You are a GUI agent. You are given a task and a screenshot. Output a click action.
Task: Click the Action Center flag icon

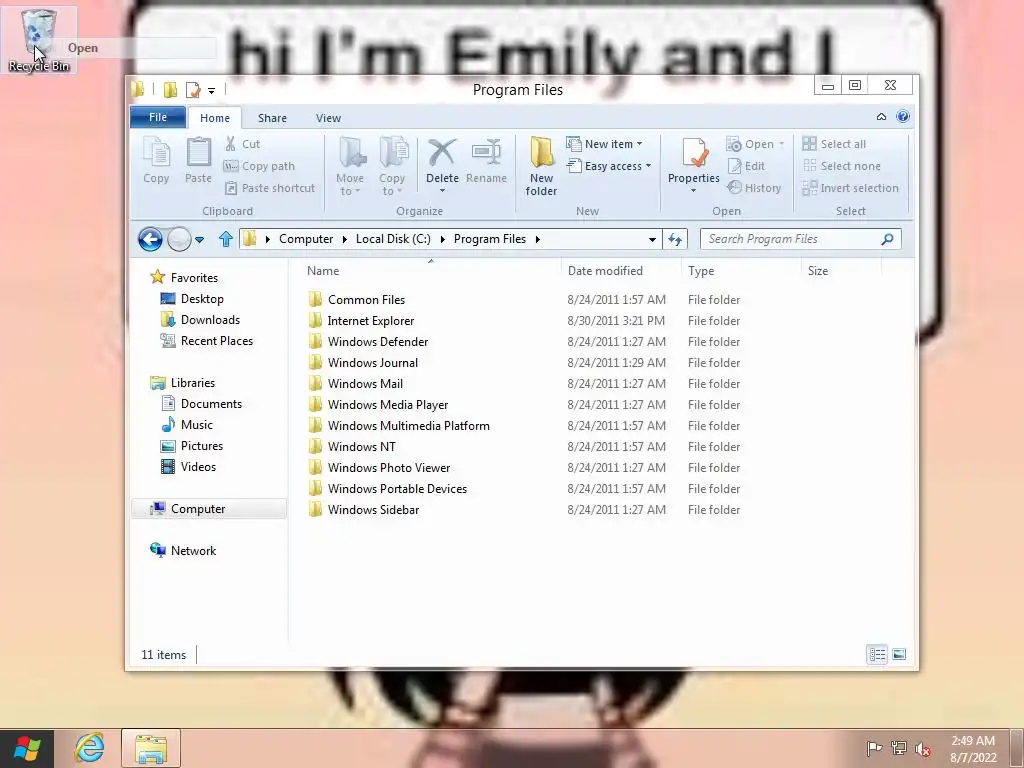click(874, 748)
